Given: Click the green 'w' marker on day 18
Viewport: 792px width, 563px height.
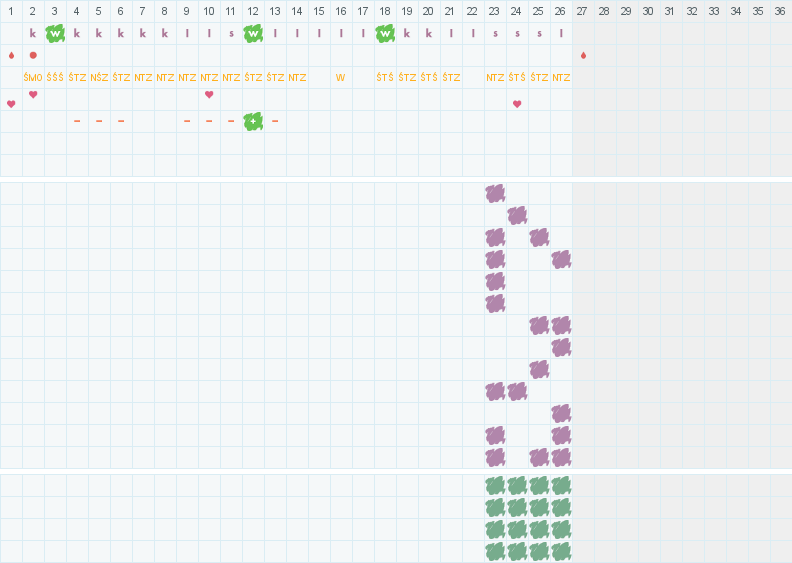Looking at the screenshot, I should click(385, 33).
